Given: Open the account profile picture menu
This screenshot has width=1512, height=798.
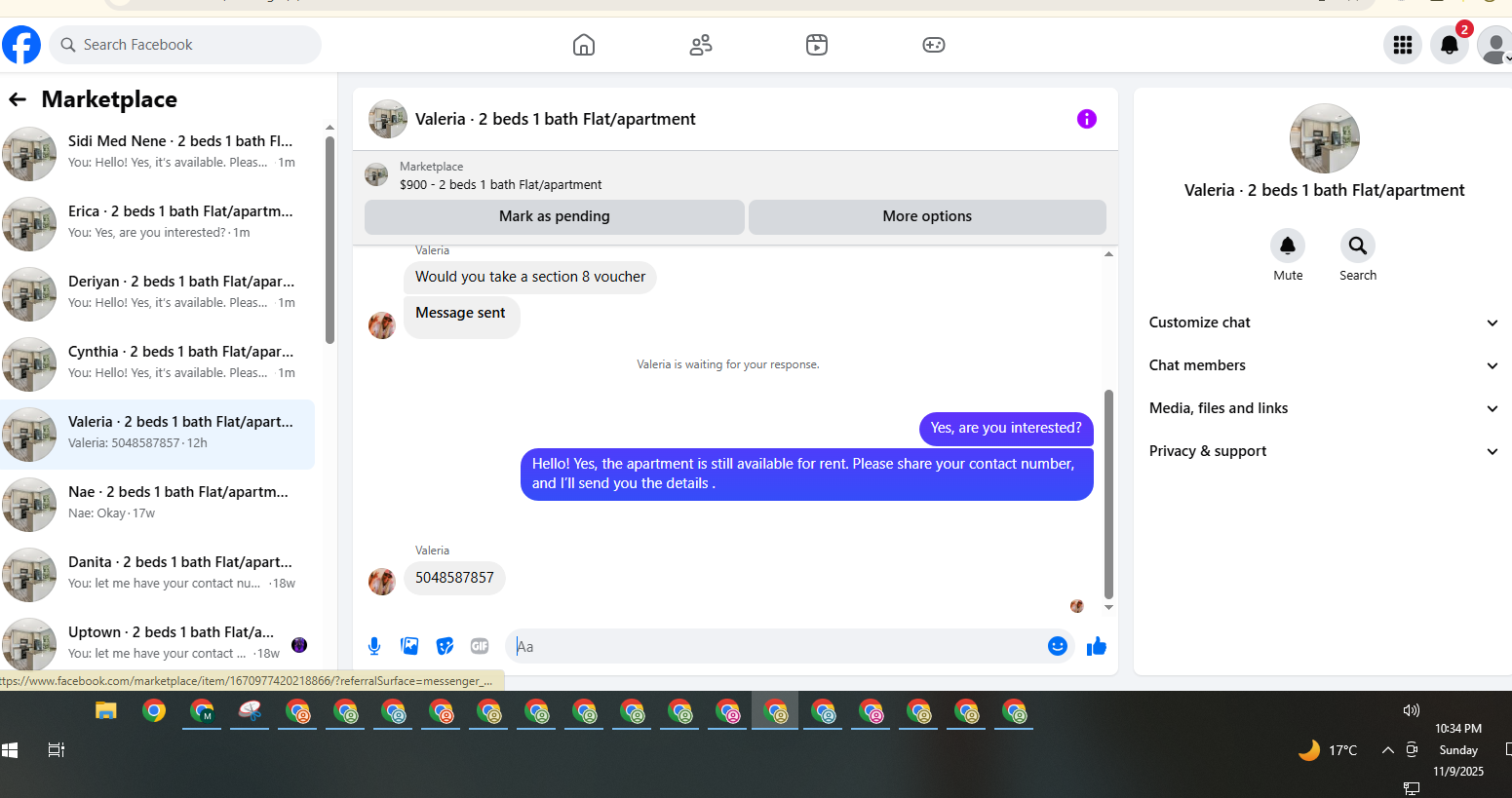Looking at the screenshot, I should 1494,45.
